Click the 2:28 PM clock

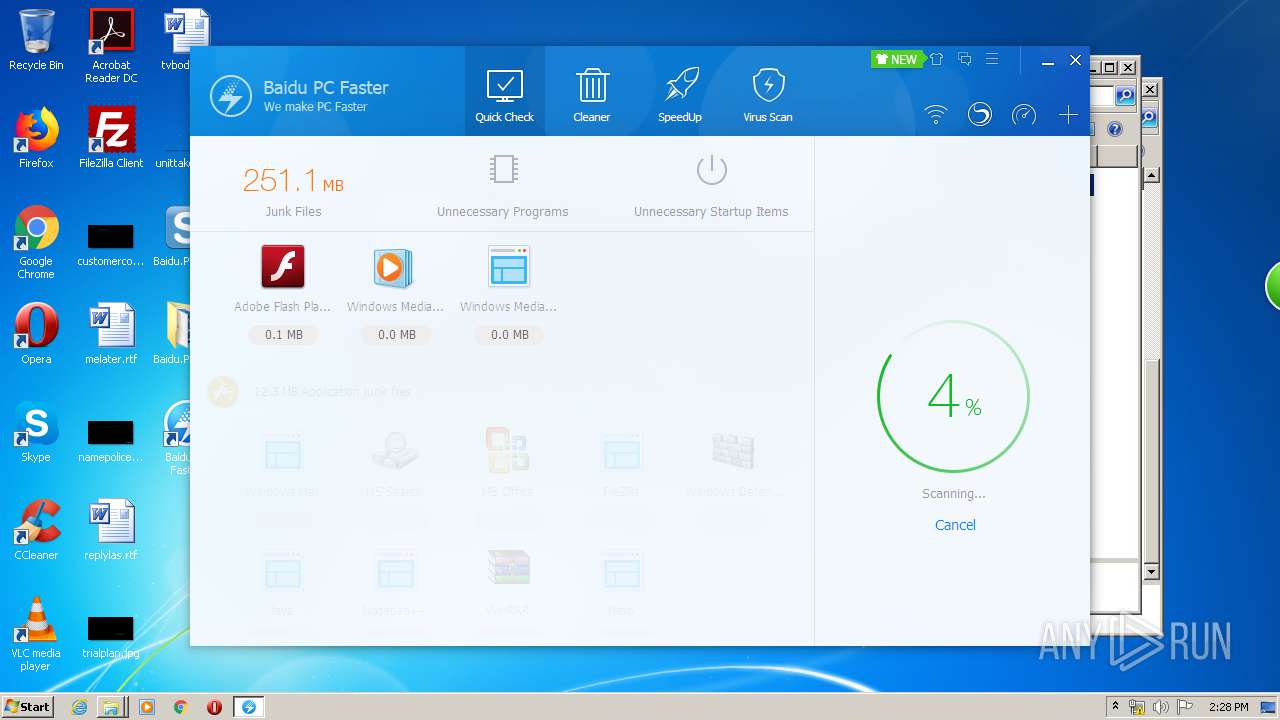pyautogui.click(x=1228, y=707)
